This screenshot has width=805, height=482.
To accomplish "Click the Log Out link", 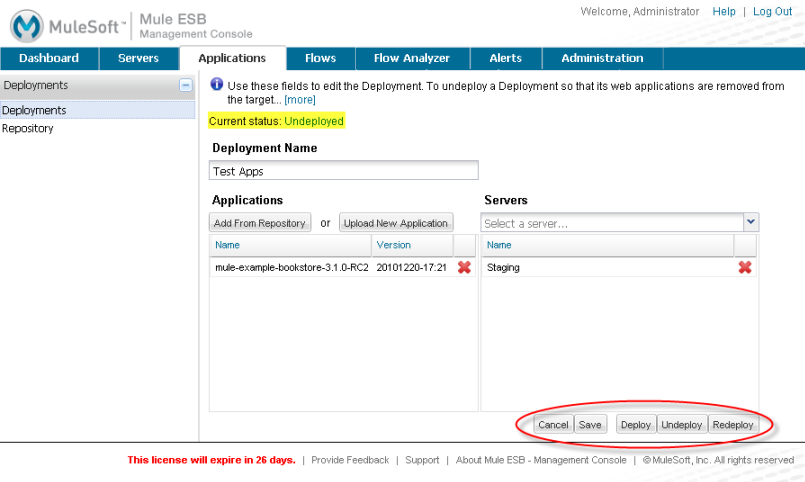I will pos(772,11).
